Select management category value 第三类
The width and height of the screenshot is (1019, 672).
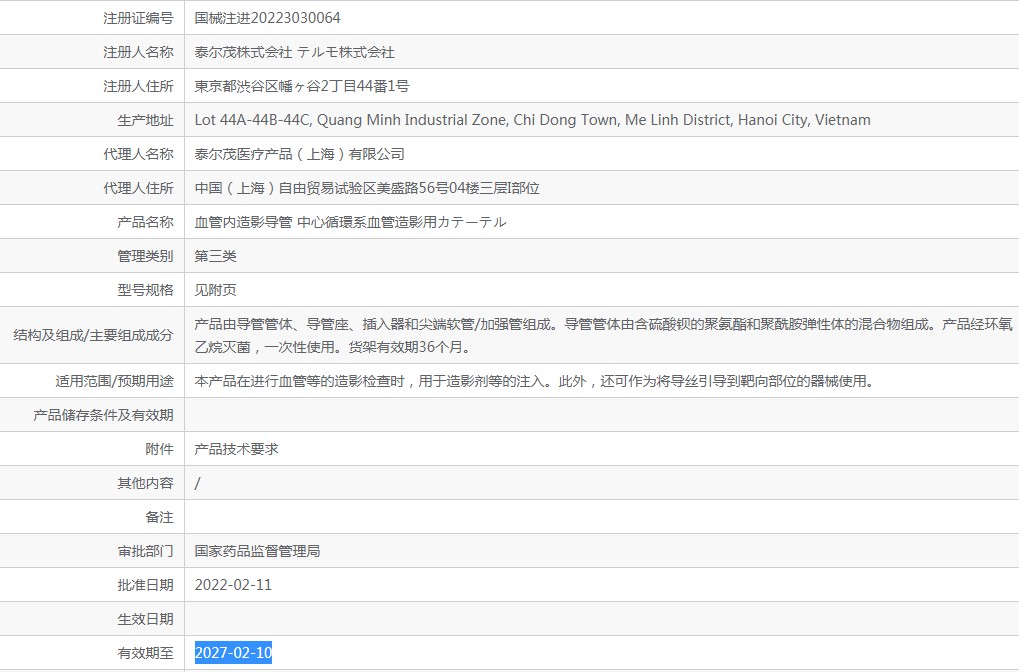point(215,256)
